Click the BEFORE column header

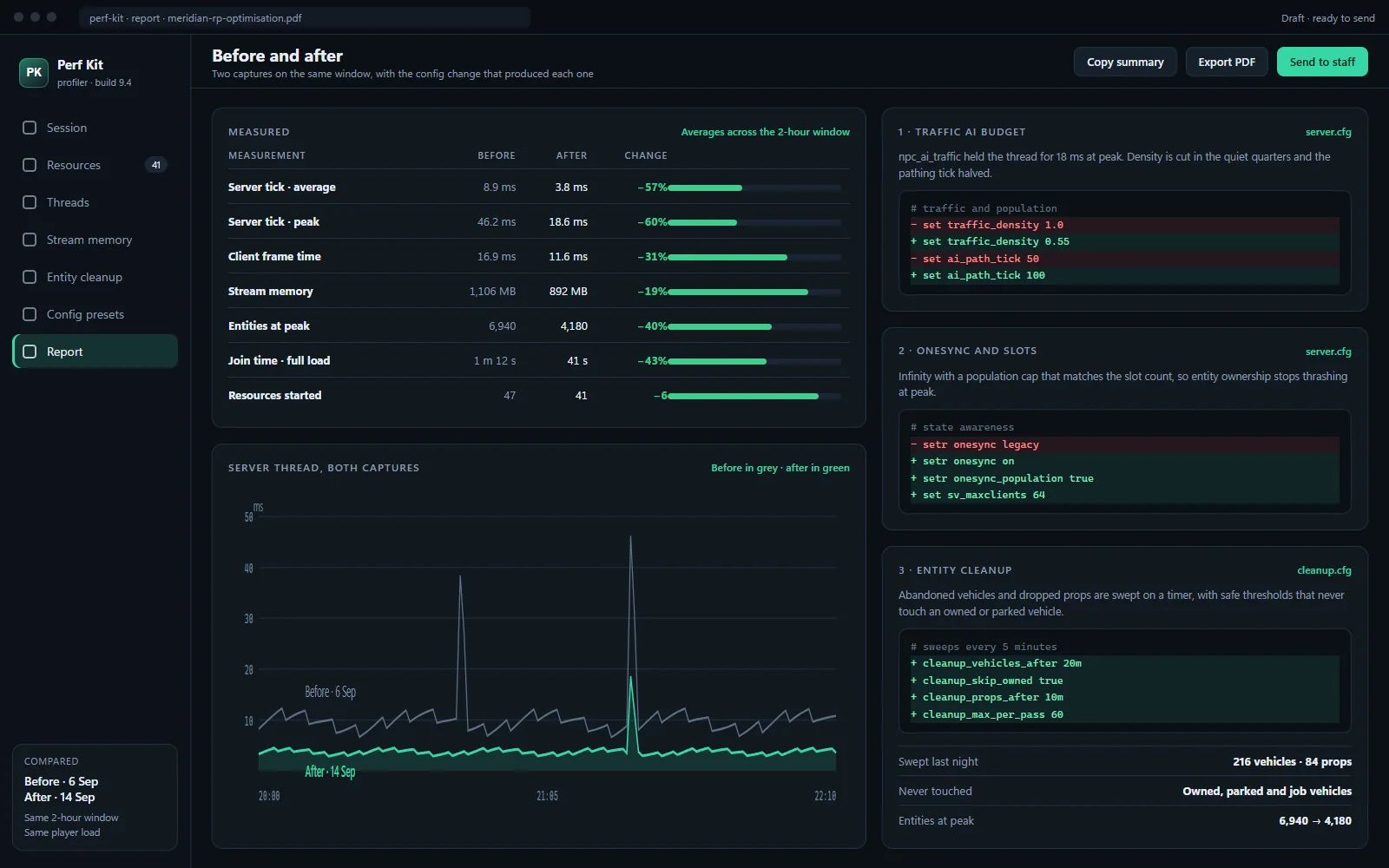click(x=497, y=155)
